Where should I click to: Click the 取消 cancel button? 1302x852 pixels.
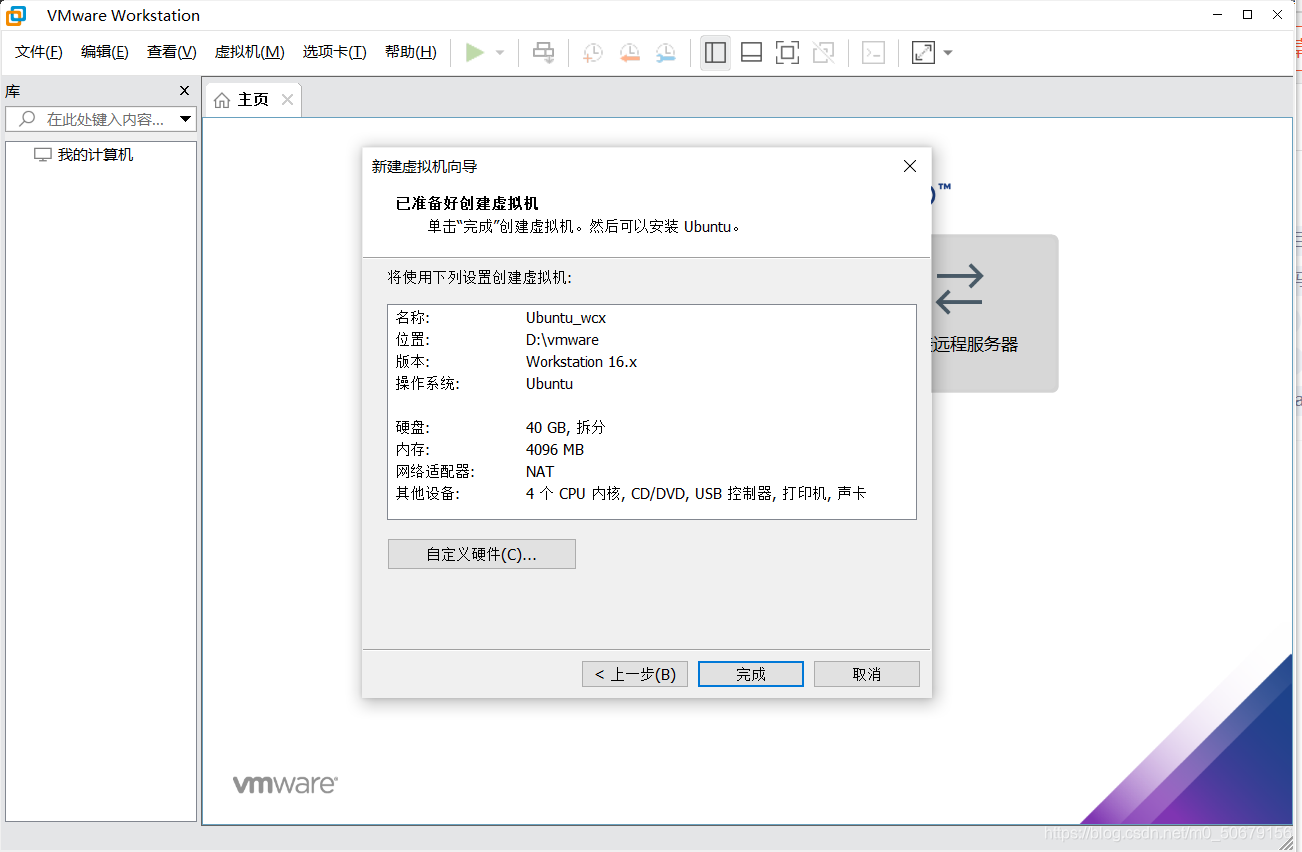point(867,674)
